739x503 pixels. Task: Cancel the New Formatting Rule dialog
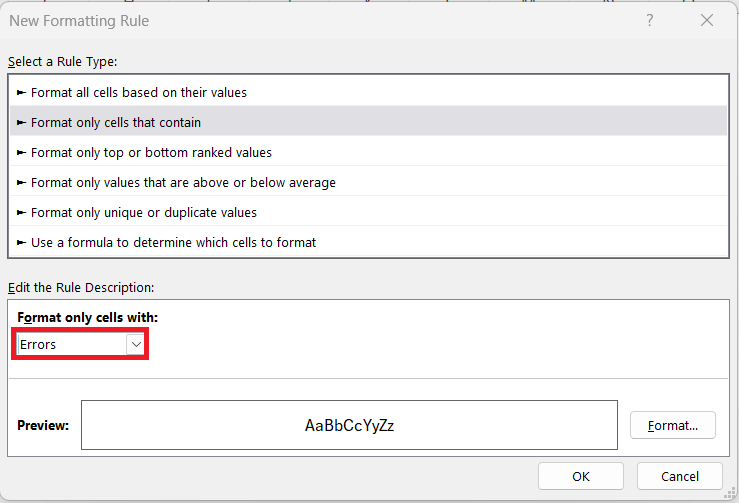coord(680,476)
